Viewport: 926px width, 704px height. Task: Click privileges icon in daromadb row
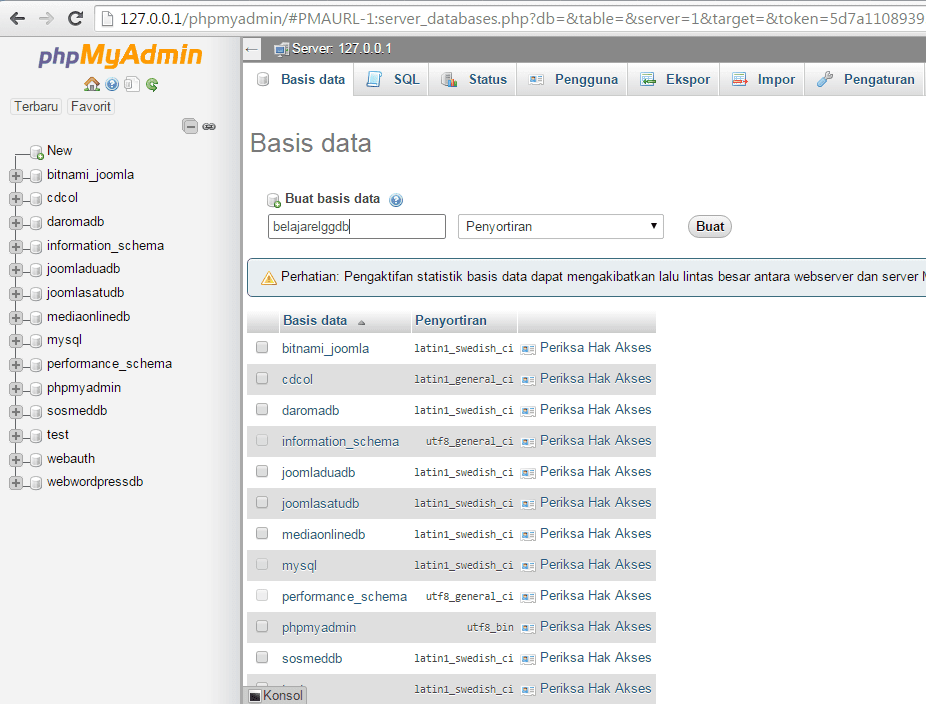tap(528, 411)
